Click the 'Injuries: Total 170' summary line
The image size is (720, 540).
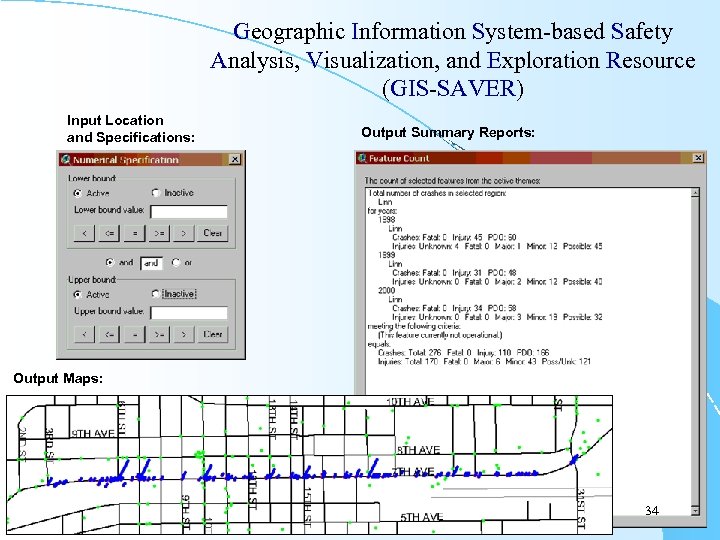484,361
